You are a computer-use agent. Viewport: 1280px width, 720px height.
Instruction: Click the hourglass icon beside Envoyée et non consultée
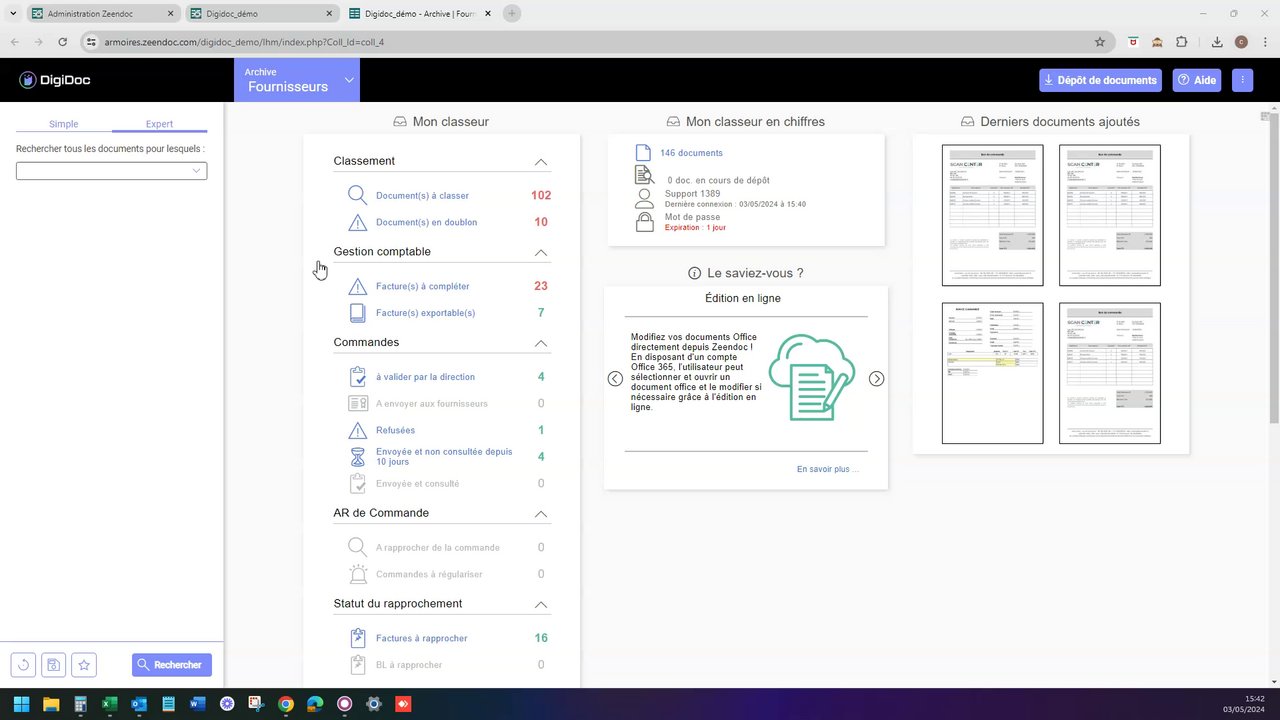coord(357,457)
